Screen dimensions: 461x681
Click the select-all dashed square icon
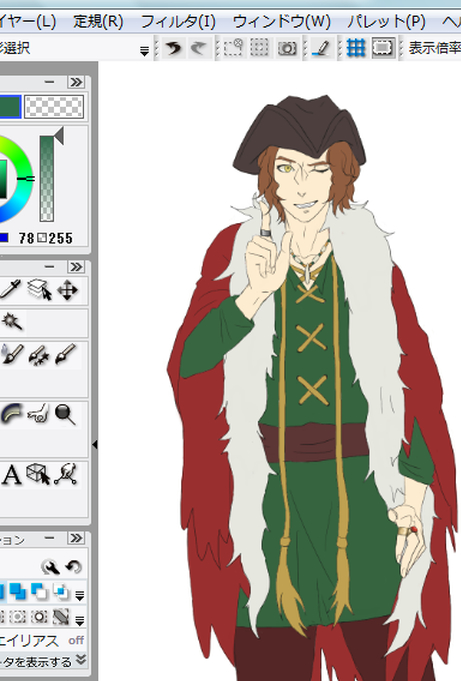coord(259,48)
